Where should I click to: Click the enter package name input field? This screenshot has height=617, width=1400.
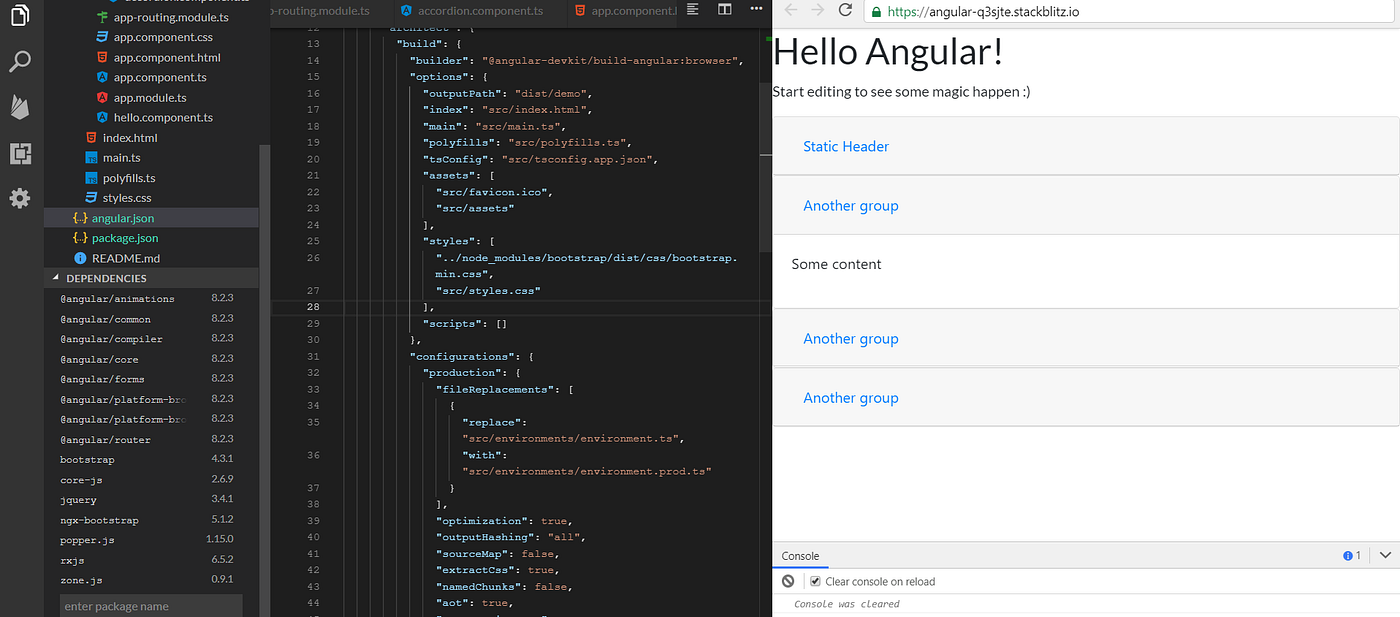pos(150,605)
